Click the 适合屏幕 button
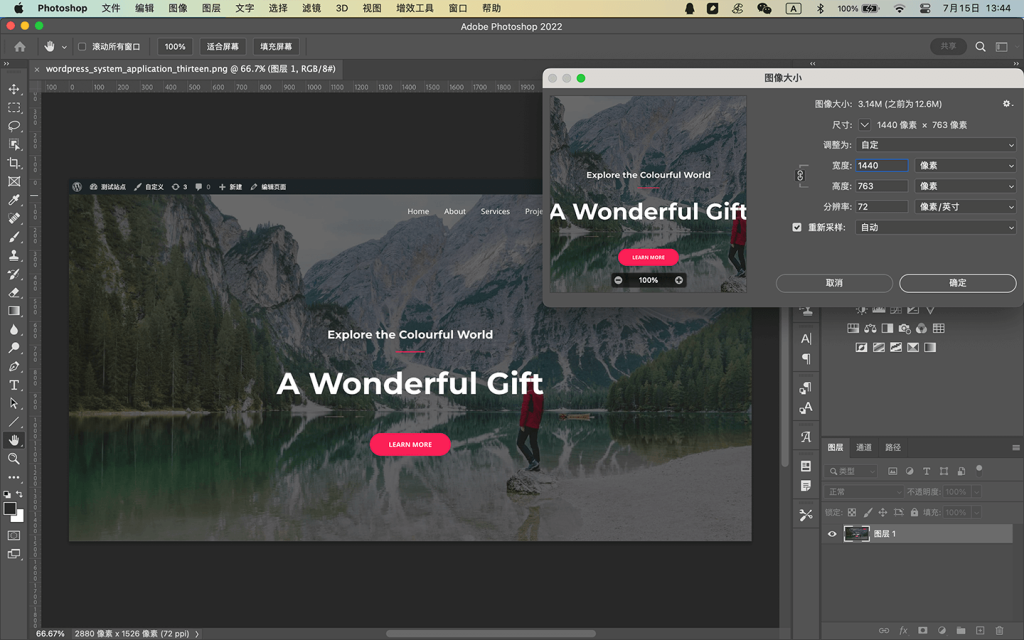The height and width of the screenshot is (640, 1024). click(x=223, y=46)
